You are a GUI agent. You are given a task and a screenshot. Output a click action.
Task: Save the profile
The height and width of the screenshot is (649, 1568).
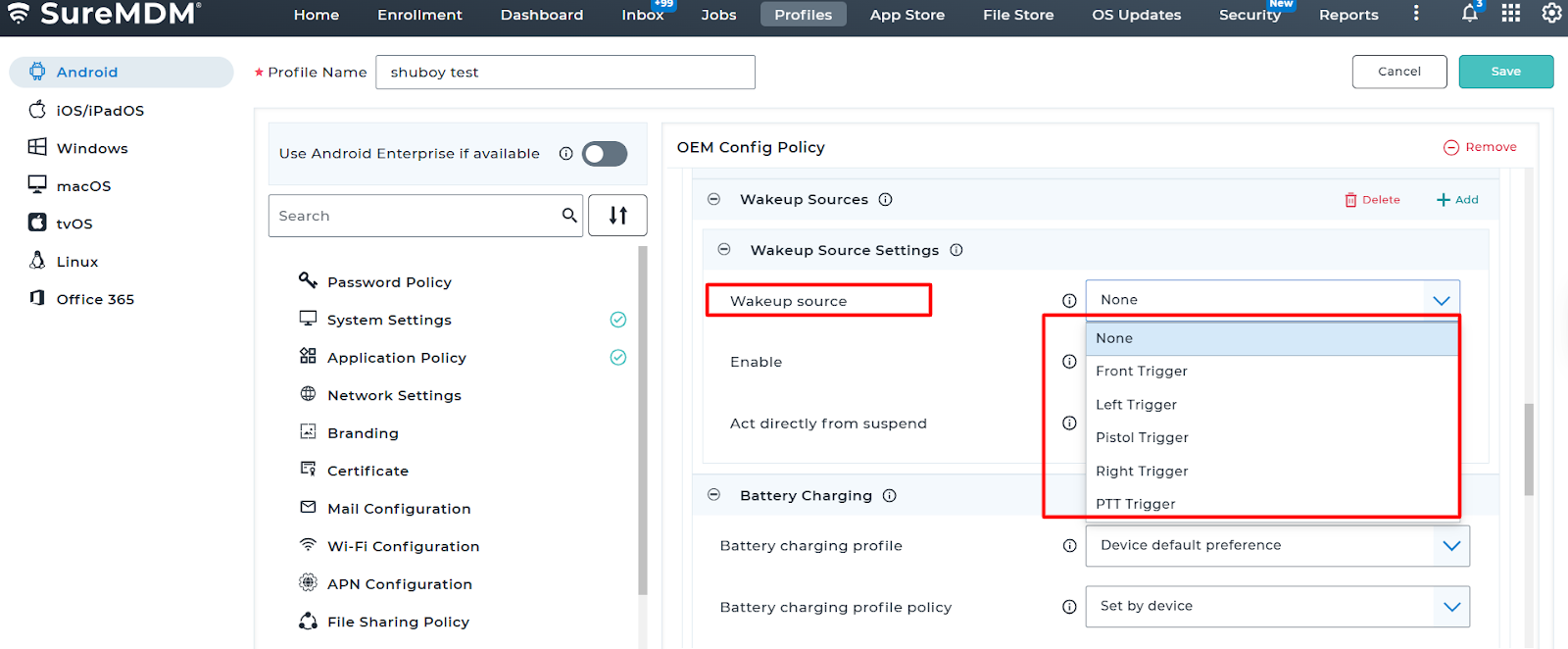1505,72
